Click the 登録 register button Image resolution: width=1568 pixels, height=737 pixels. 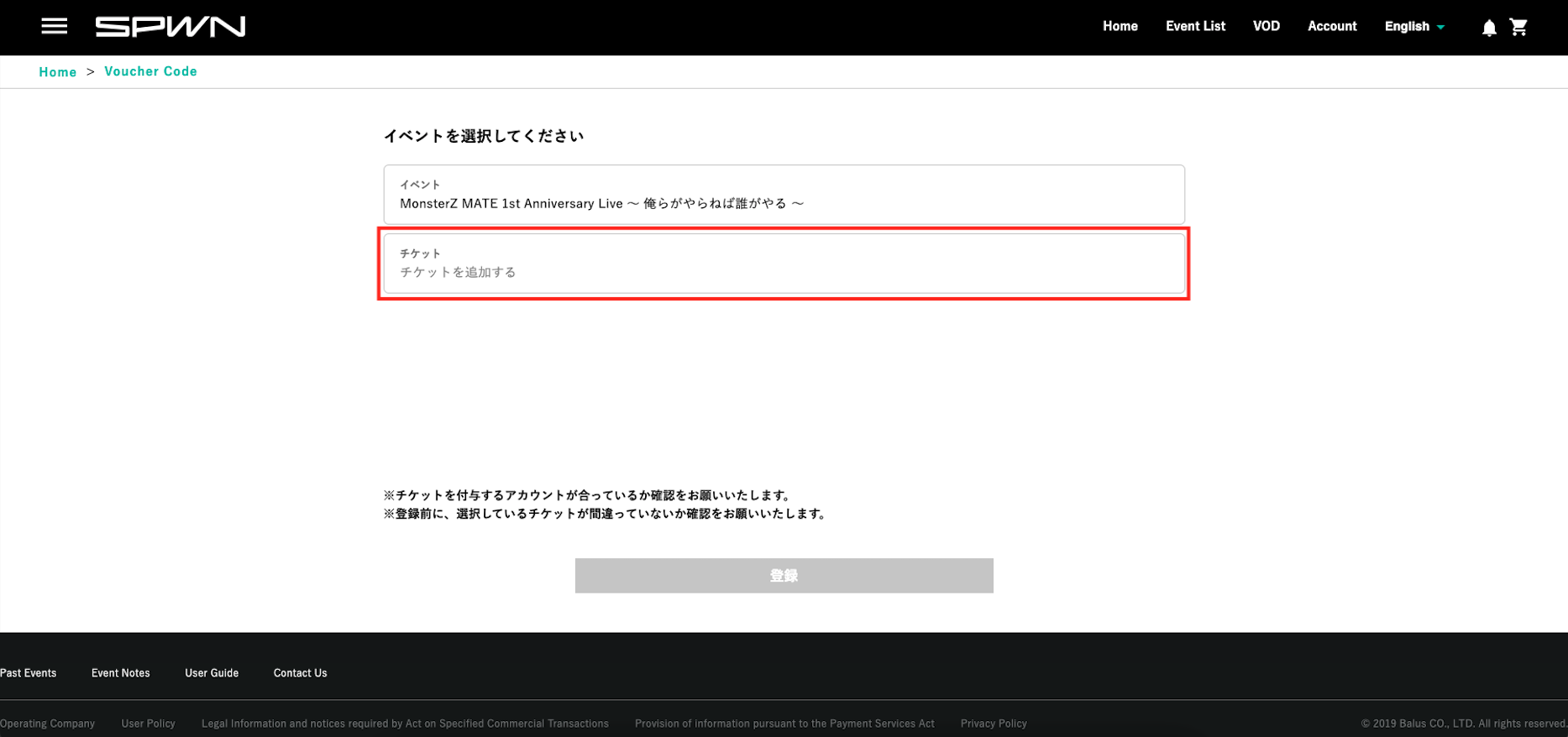[x=784, y=576]
